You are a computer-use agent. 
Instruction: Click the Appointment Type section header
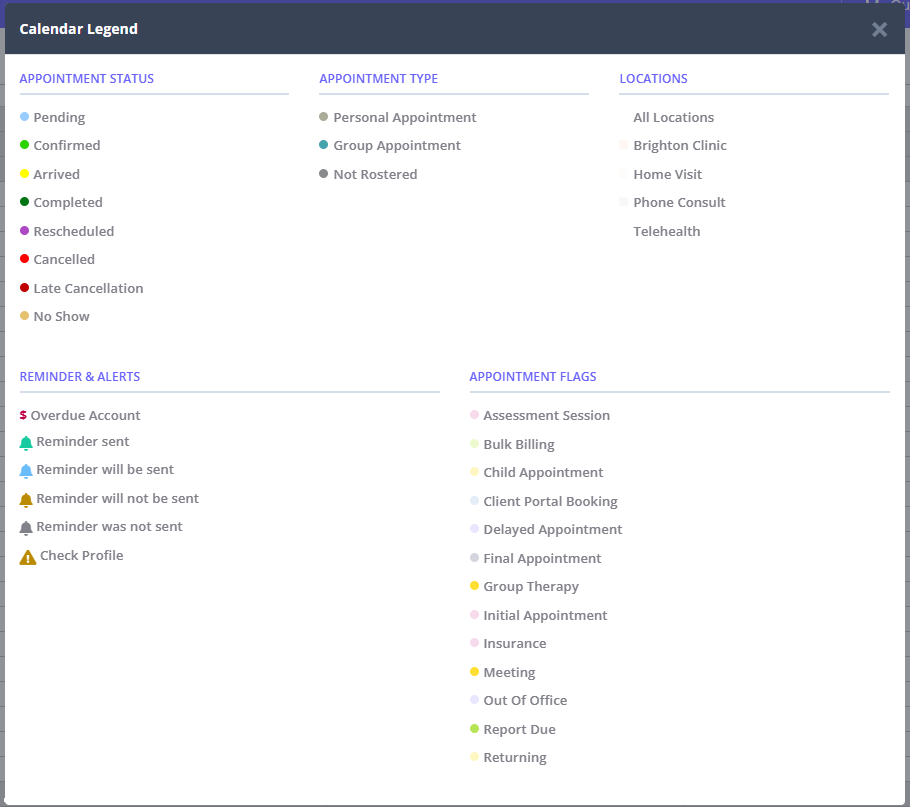click(x=378, y=78)
